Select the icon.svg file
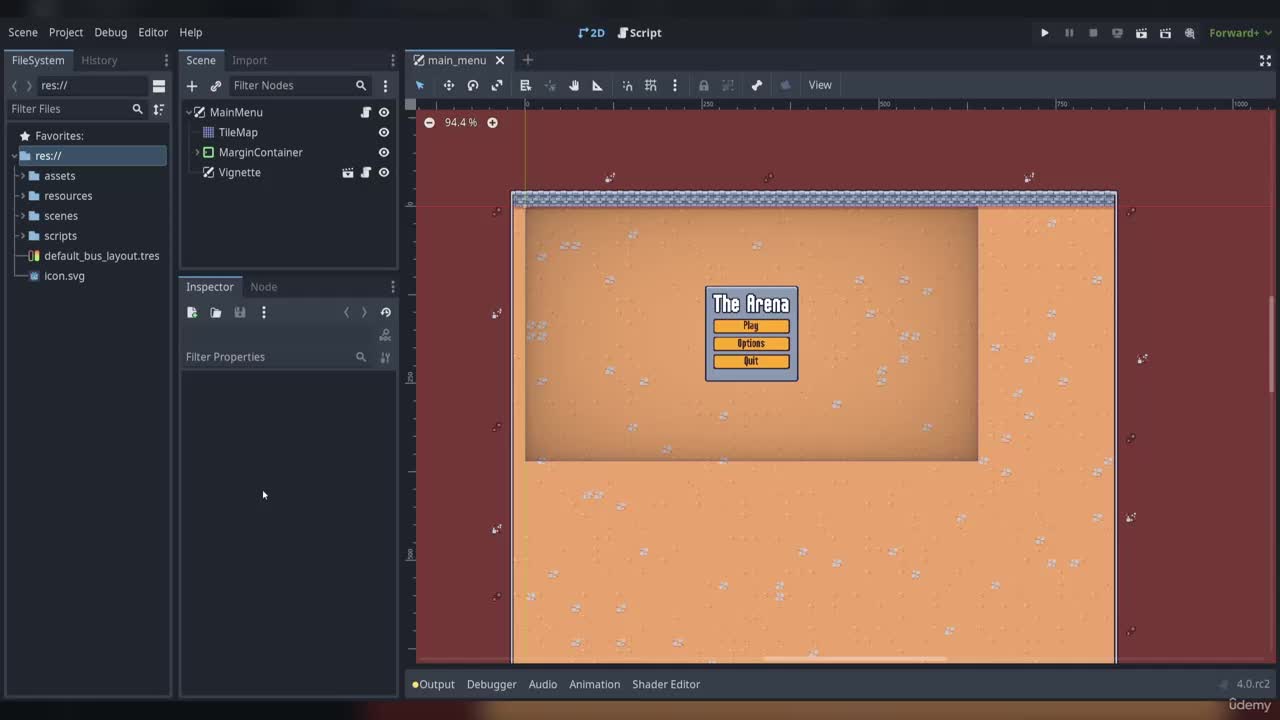This screenshot has width=1280, height=720. pos(56,276)
